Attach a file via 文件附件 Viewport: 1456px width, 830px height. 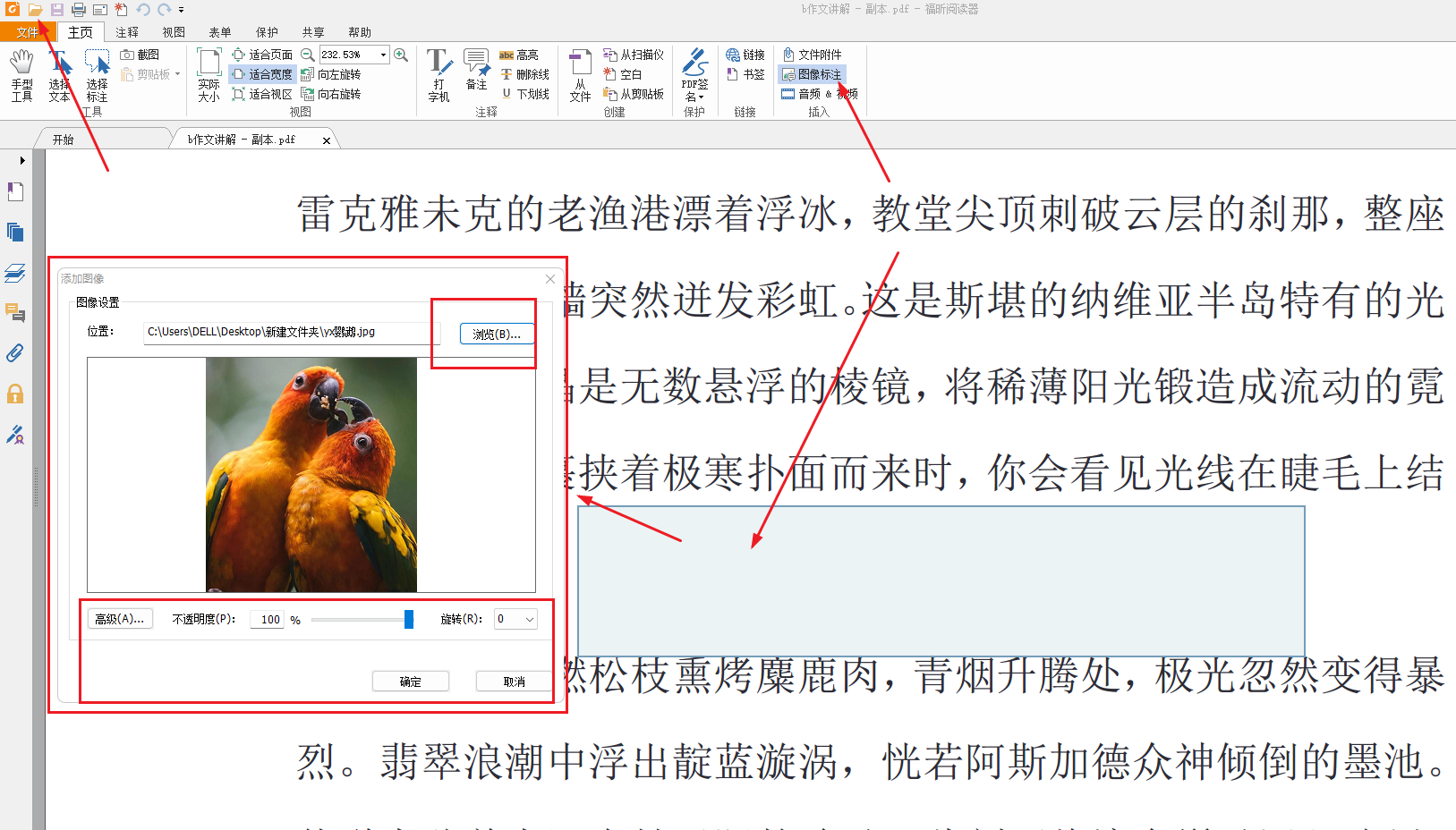(813, 54)
